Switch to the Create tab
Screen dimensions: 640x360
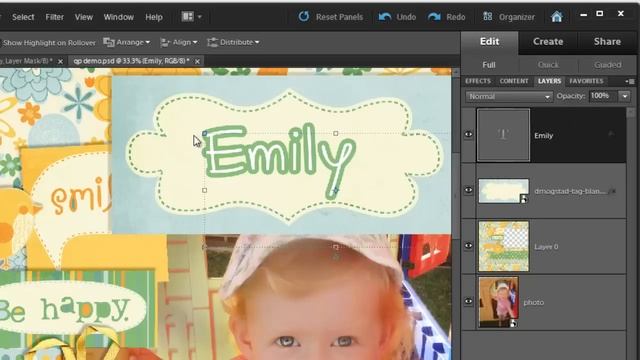coord(548,42)
